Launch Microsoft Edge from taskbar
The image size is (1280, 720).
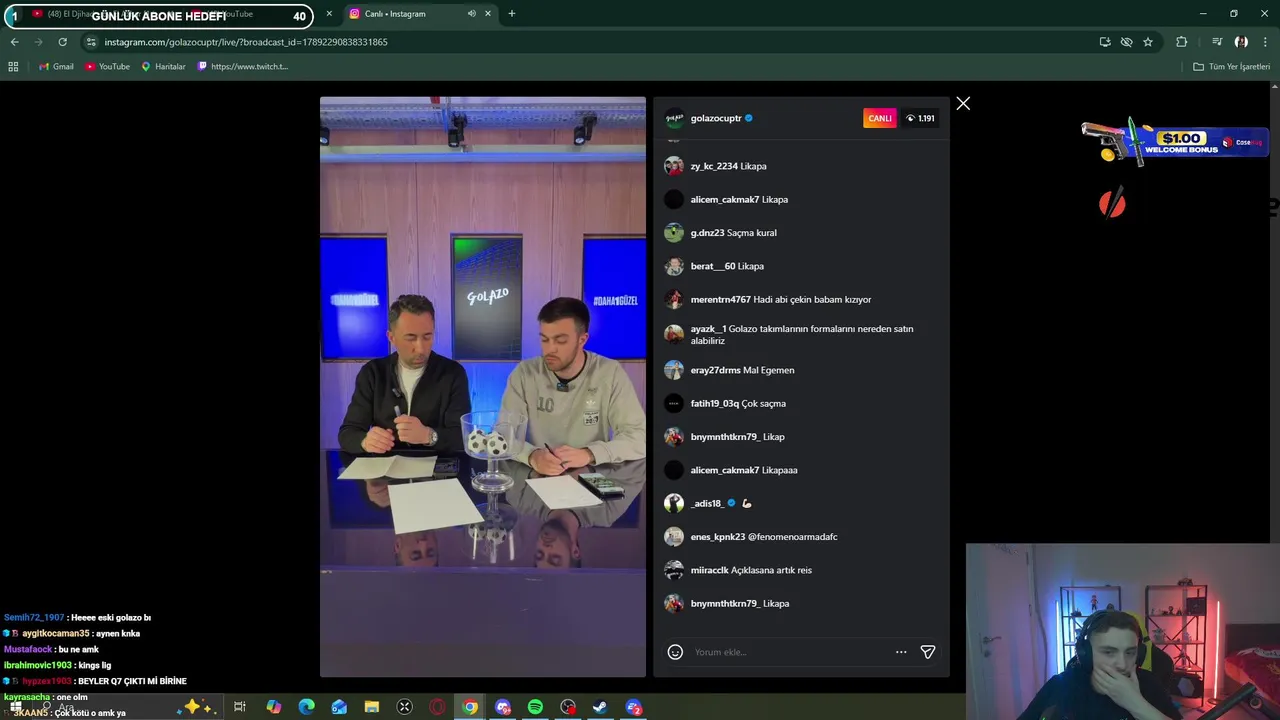pyautogui.click(x=306, y=707)
